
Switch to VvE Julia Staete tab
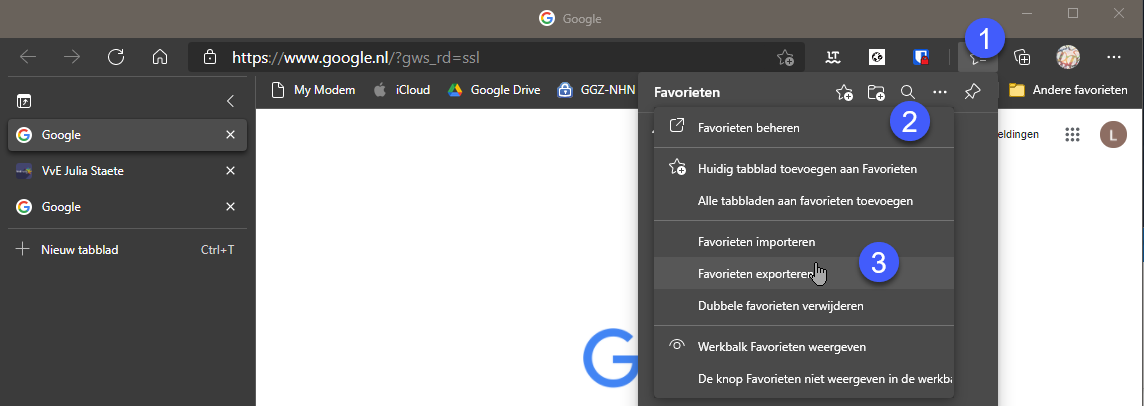(128, 171)
